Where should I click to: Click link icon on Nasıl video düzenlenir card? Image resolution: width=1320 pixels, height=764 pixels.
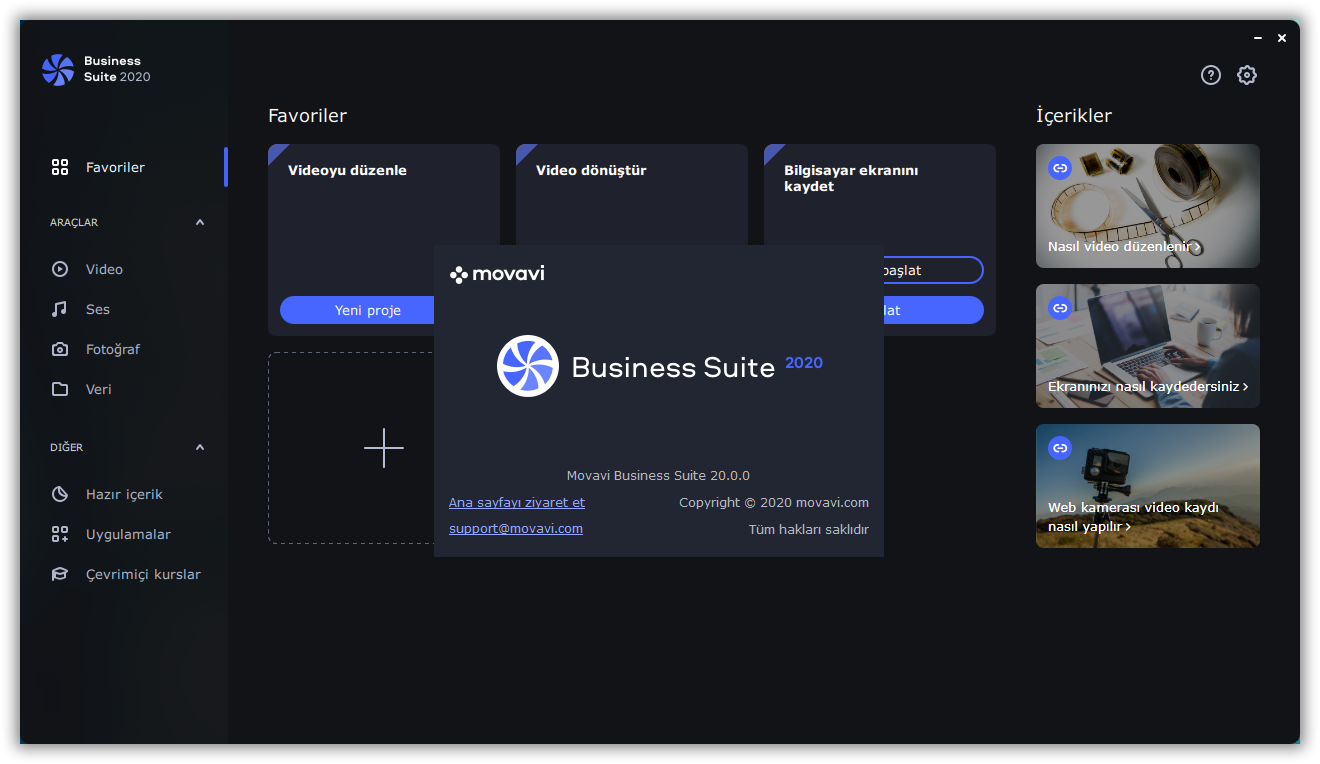point(1060,168)
